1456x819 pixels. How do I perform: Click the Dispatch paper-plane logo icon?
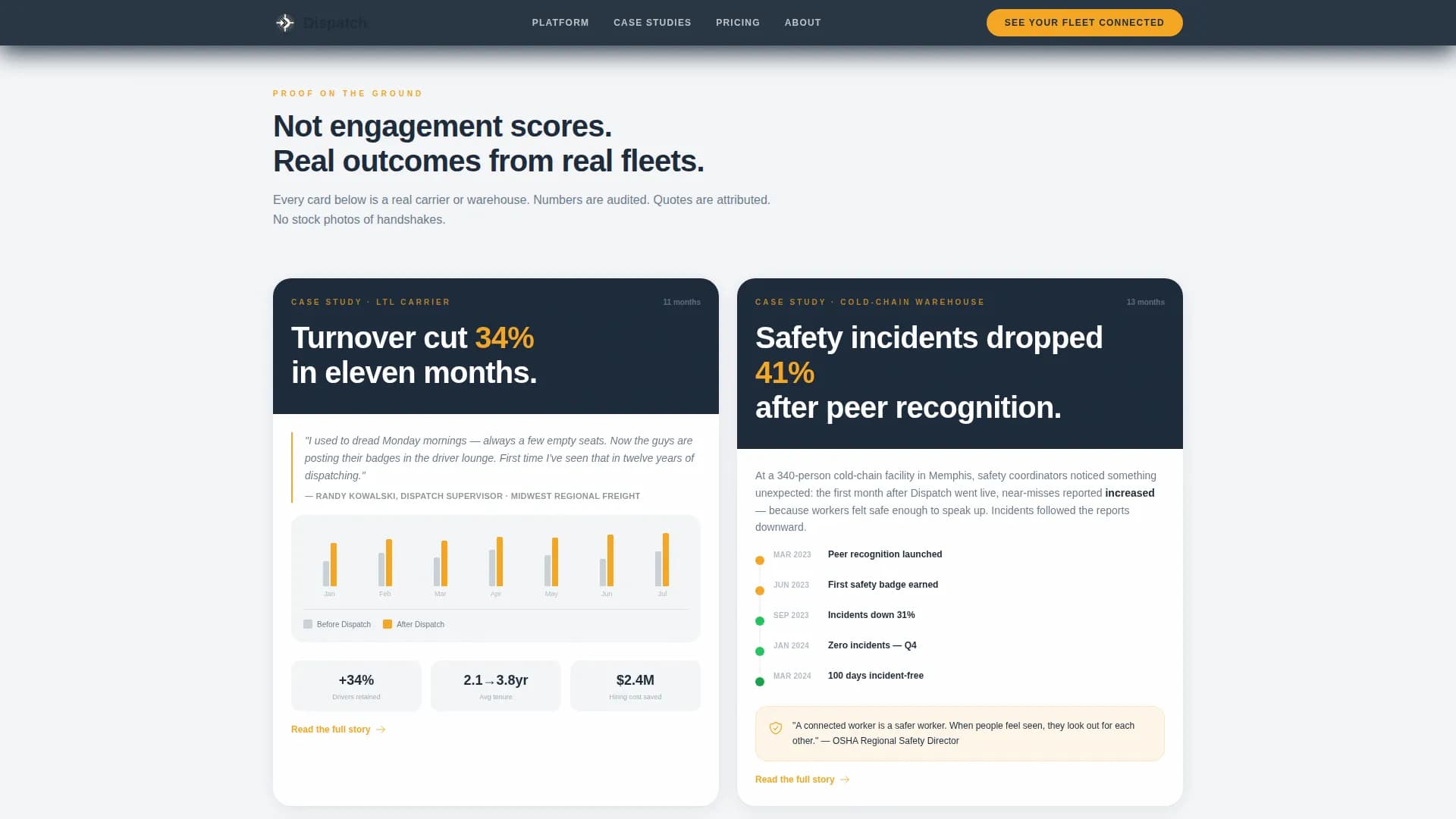pyautogui.click(x=285, y=22)
